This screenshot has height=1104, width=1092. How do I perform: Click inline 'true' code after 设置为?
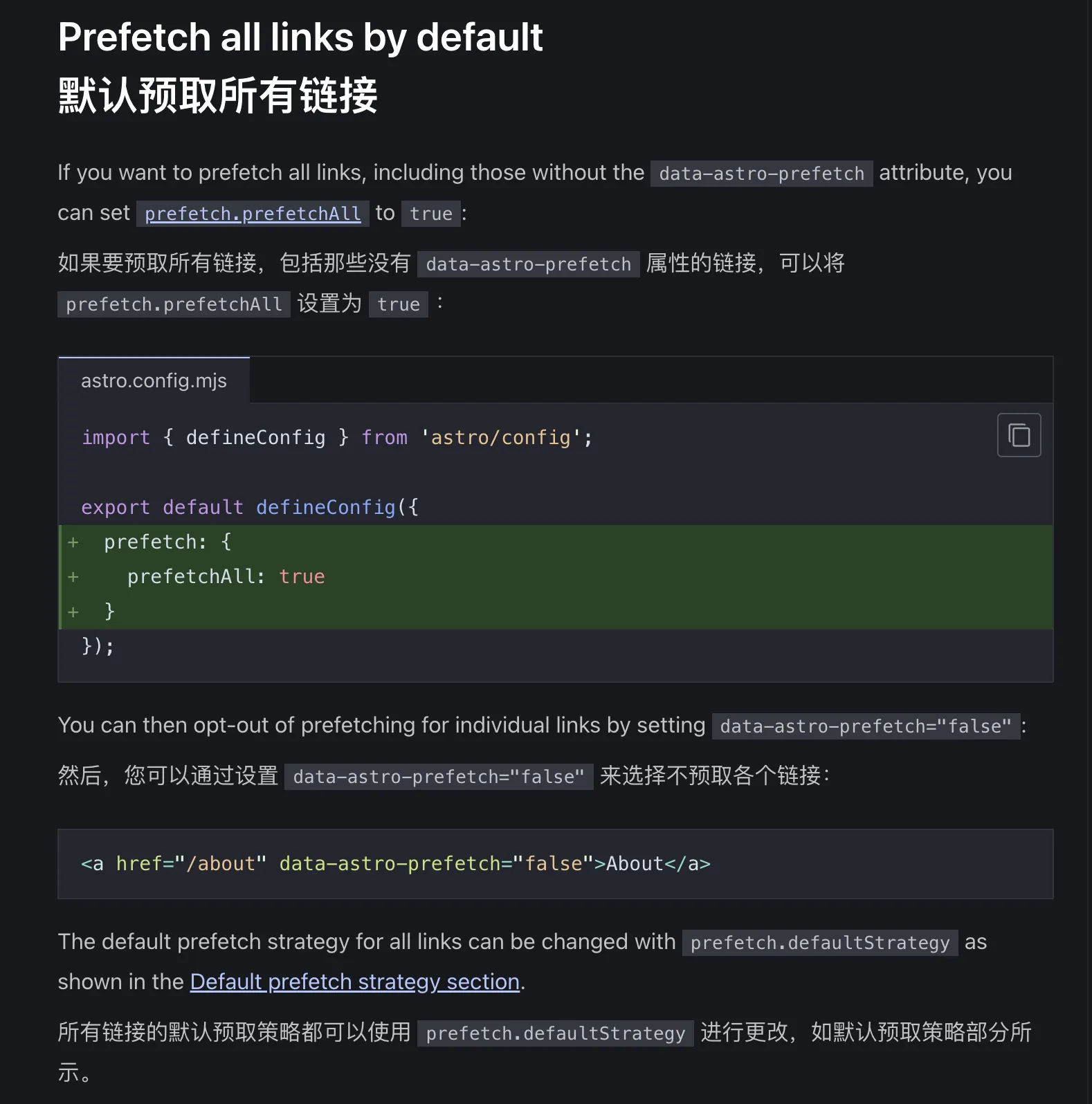[x=399, y=304]
